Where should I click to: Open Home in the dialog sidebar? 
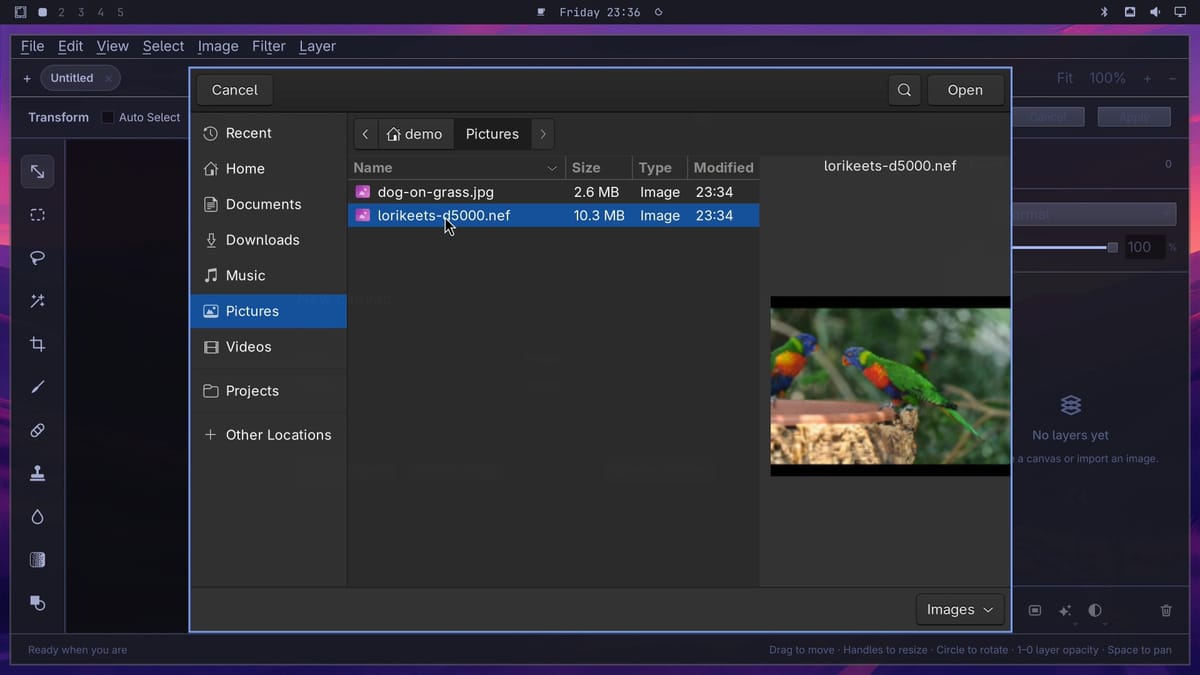[x=268, y=169]
